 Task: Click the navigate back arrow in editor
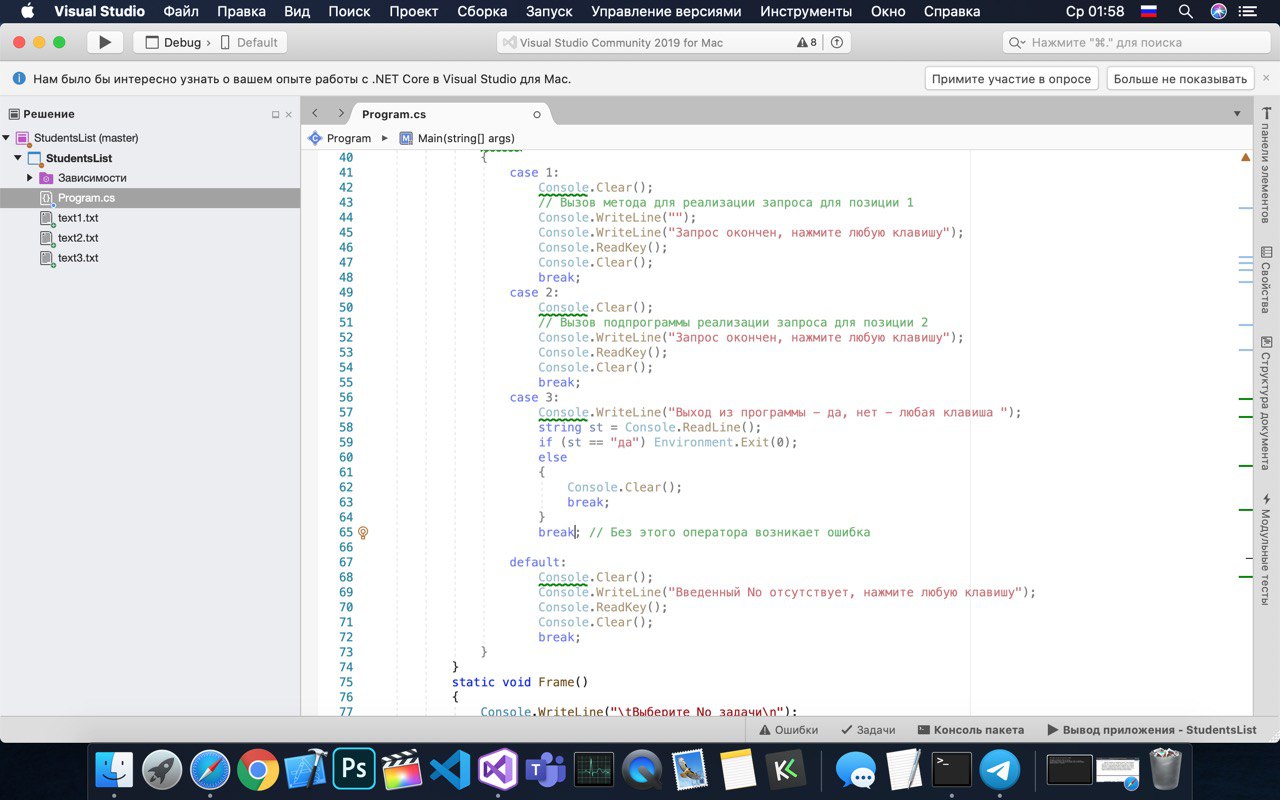click(x=316, y=114)
